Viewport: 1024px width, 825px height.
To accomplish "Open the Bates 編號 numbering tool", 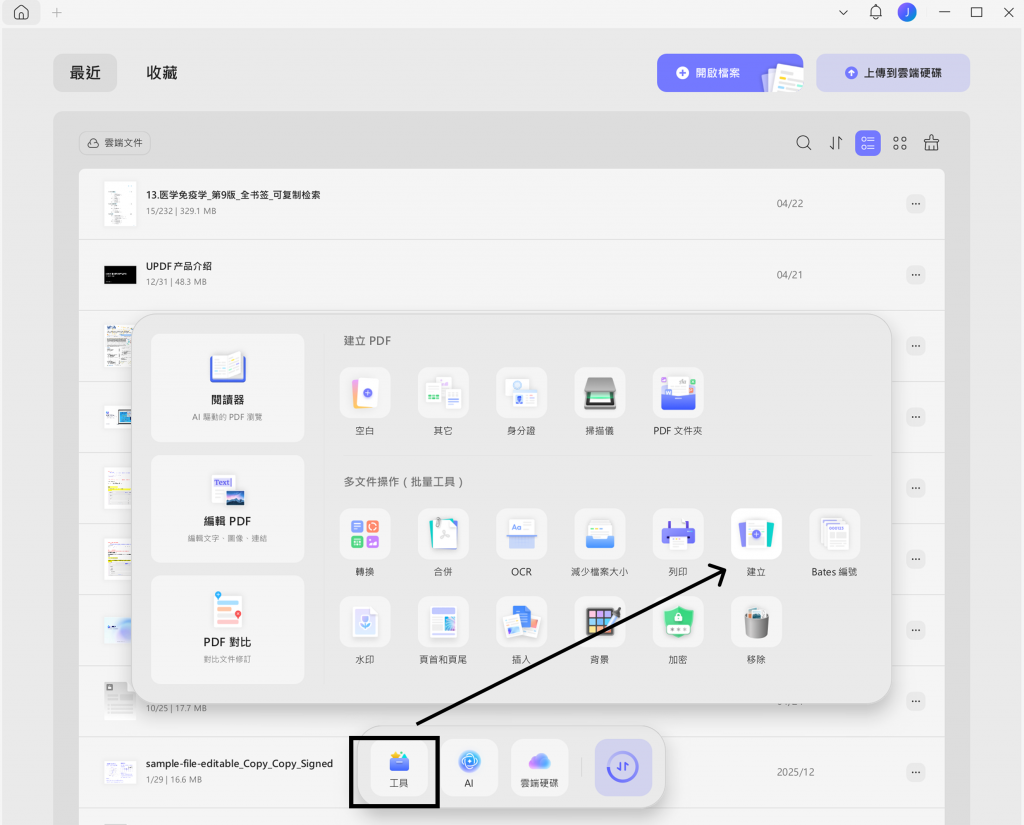I will pyautogui.click(x=835, y=534).
